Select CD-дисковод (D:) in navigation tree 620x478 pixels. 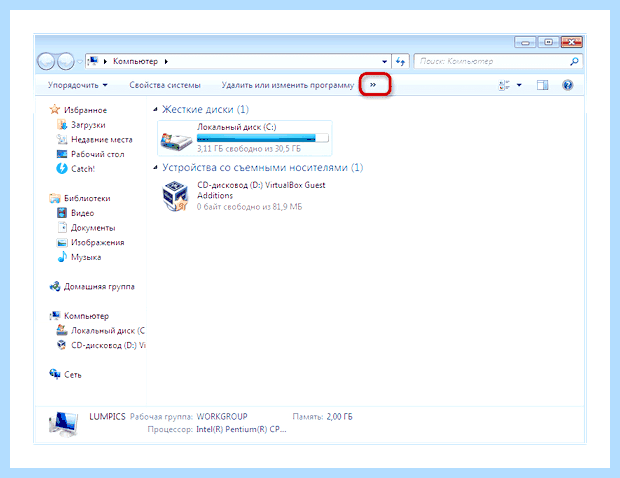(x=108, y=345)
